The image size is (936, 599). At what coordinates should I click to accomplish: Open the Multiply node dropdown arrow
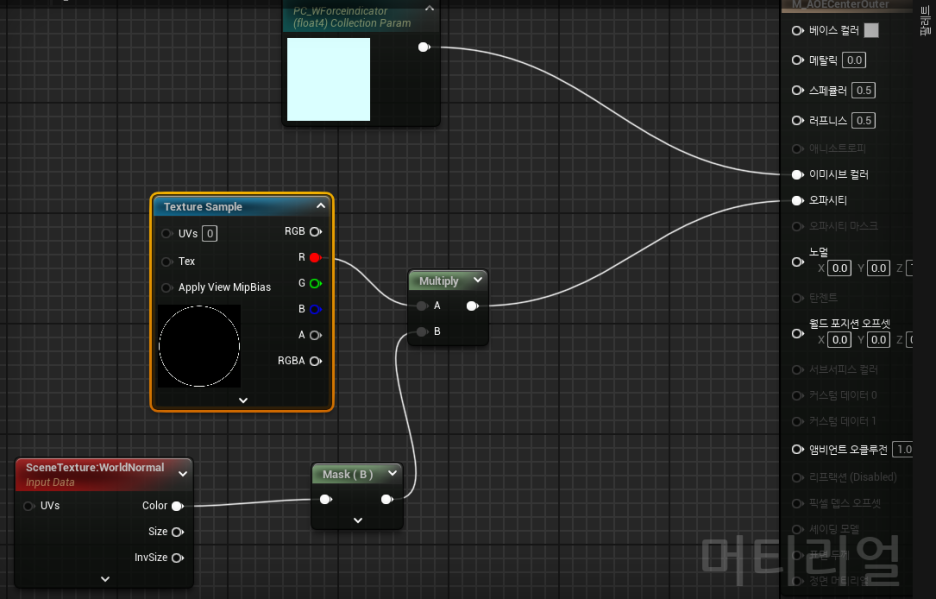pos(478,279)
